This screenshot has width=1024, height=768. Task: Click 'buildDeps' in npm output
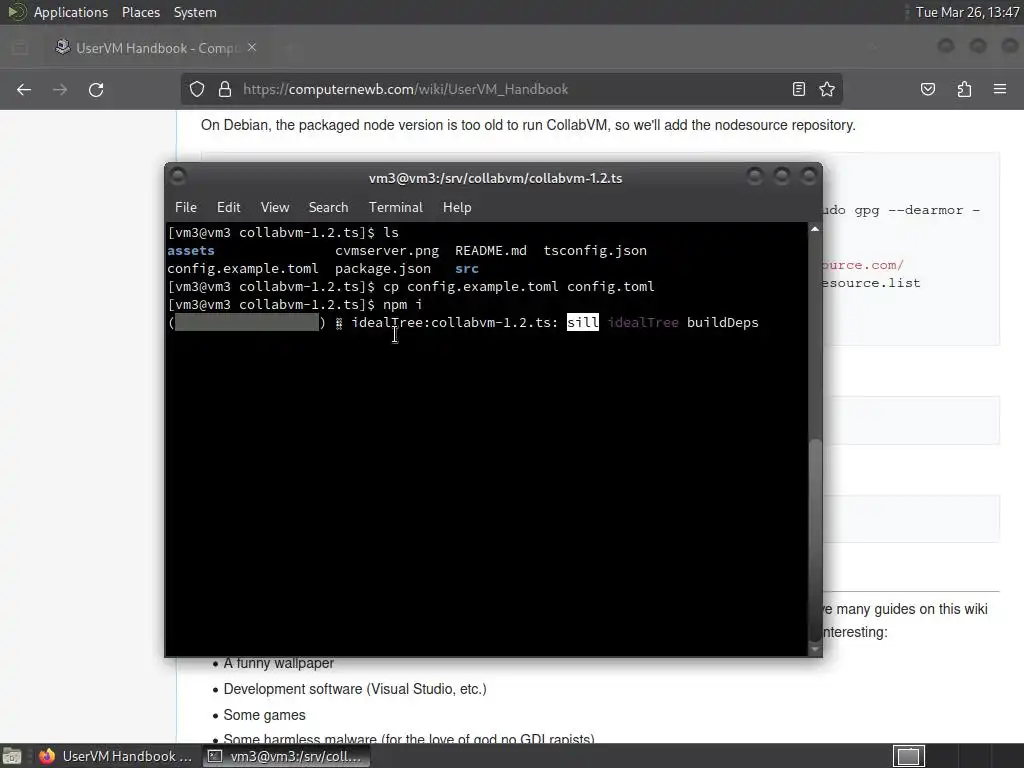click(x=722, y=323)
